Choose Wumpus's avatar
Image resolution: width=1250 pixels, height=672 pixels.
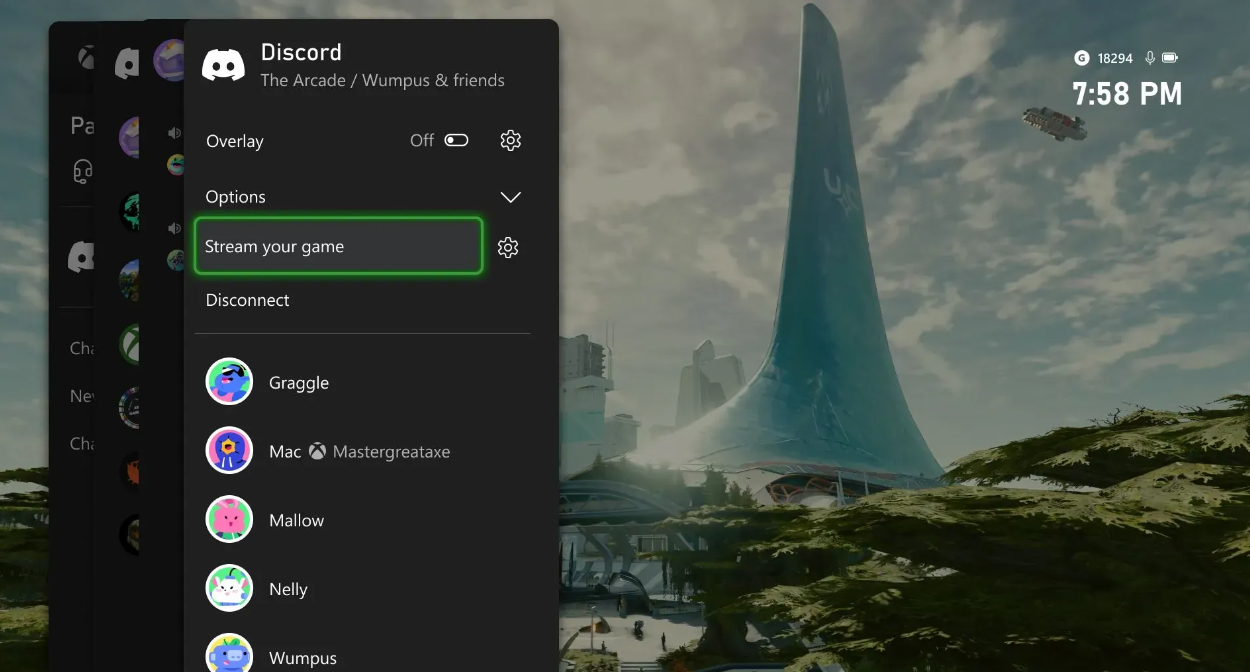(x=229, y=655)
